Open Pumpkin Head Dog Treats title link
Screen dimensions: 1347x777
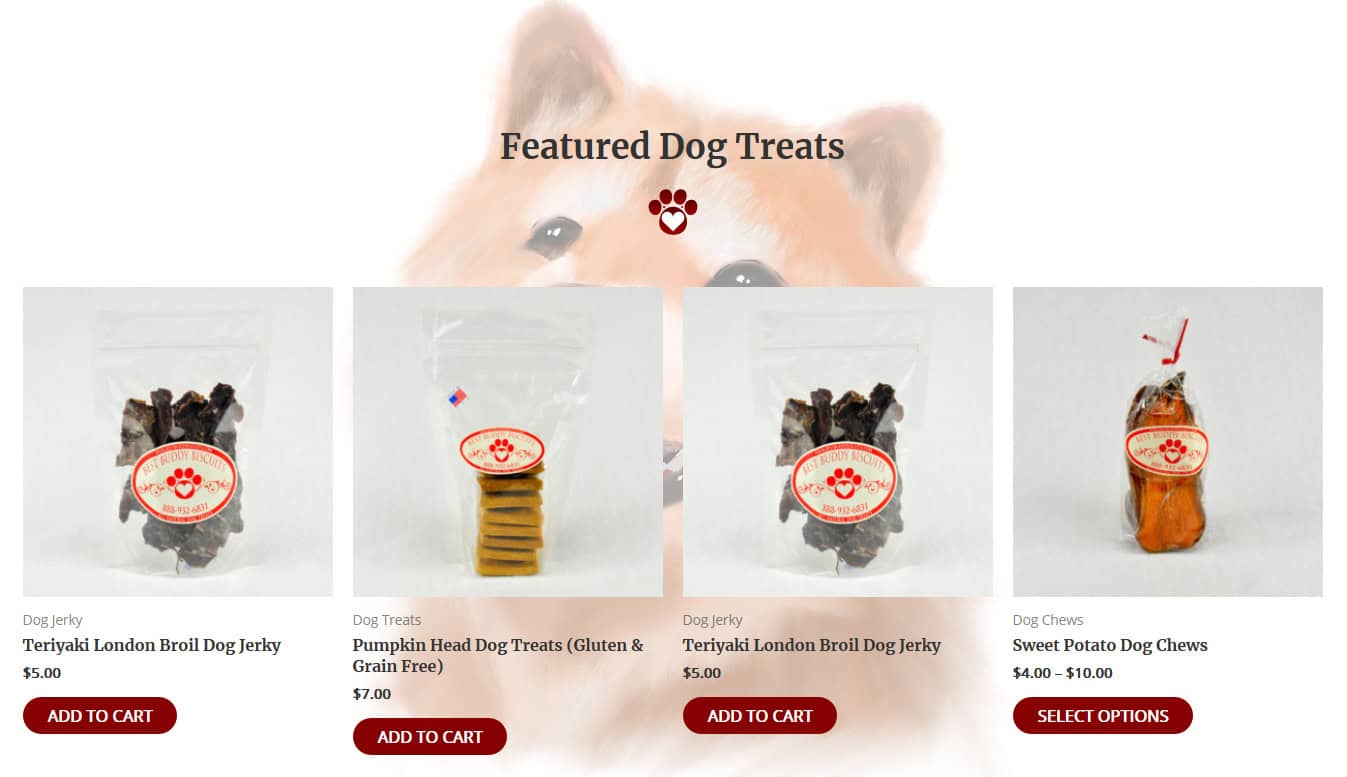click(498, 655)
